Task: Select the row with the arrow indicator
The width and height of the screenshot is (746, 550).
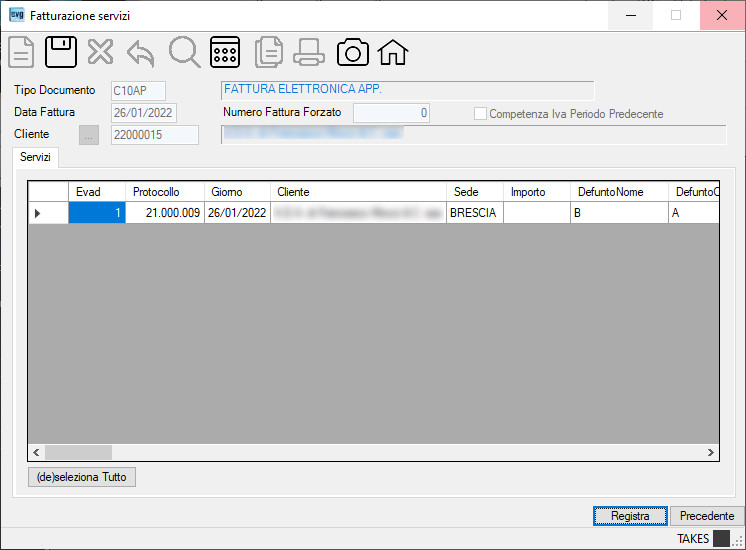Action: (48, 213)
